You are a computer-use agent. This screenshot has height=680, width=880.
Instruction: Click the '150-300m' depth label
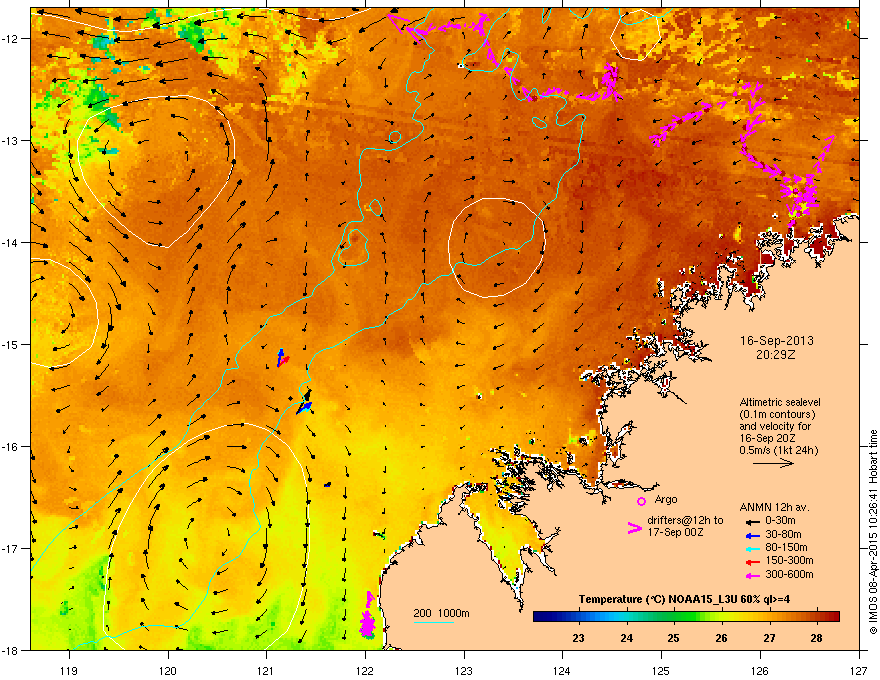(789, 560)
